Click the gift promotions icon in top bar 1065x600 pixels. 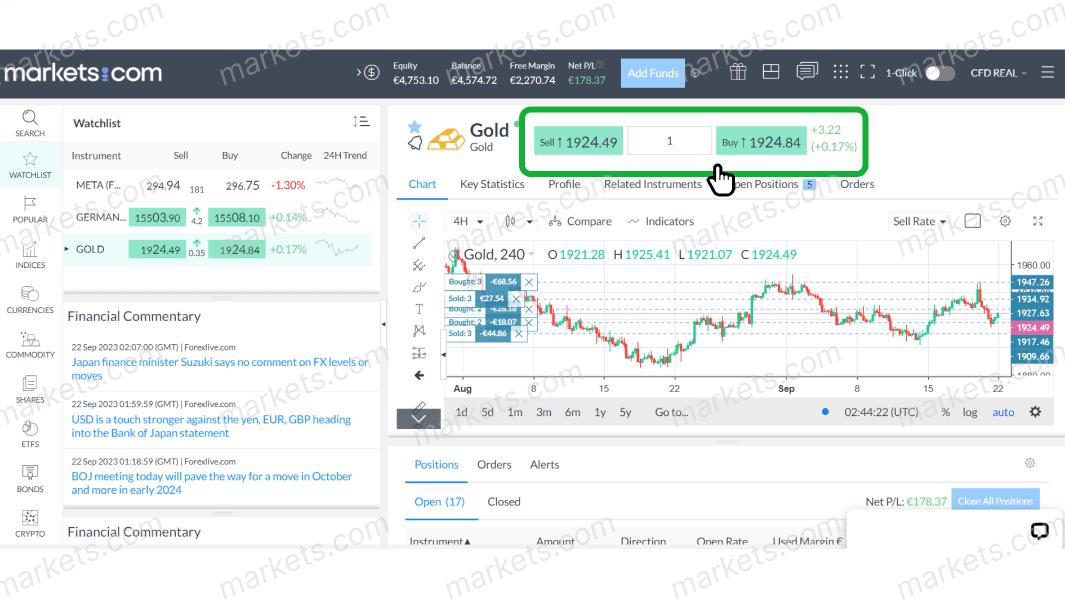pyautogui.click(x=738, y=71)
